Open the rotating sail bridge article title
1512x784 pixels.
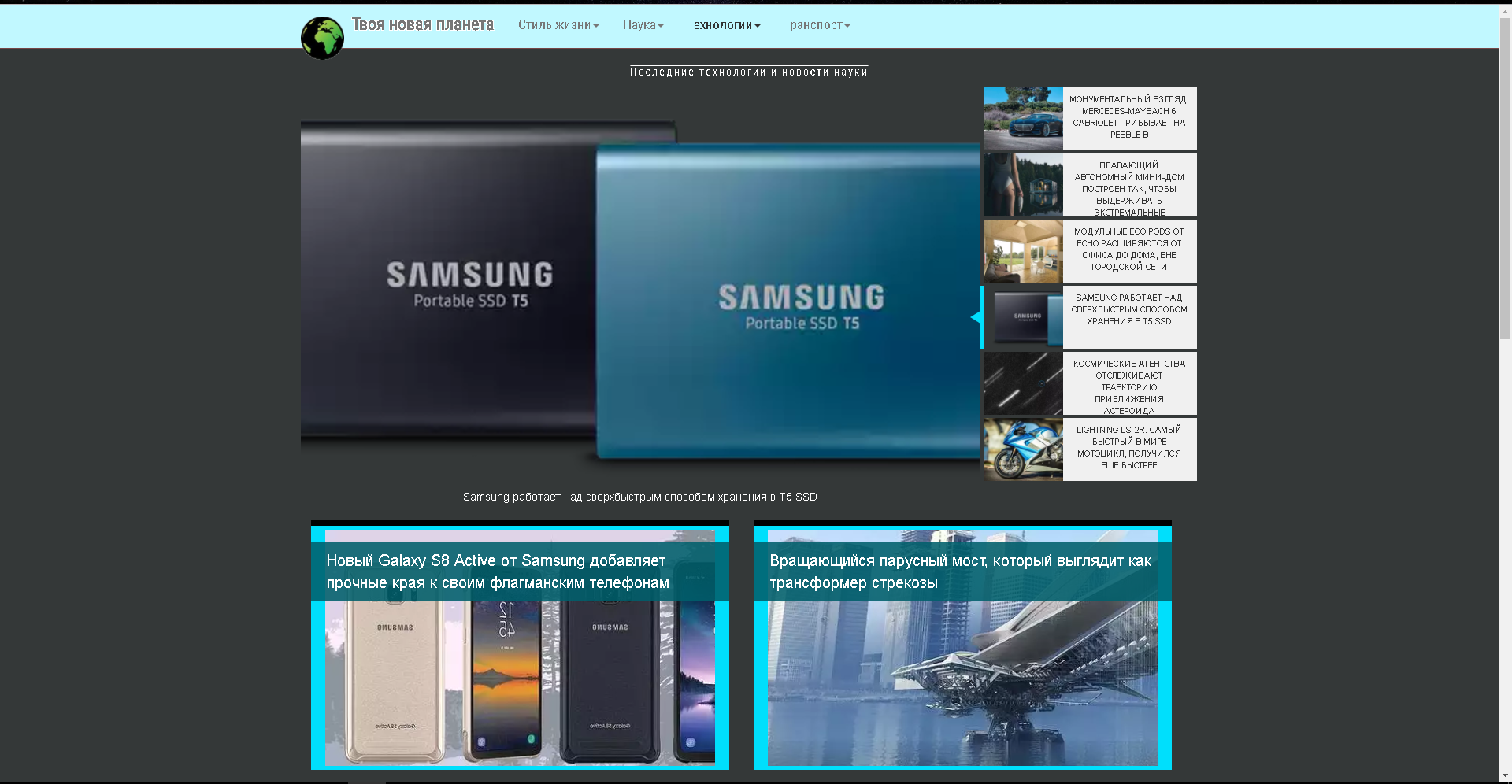[960, 571]
